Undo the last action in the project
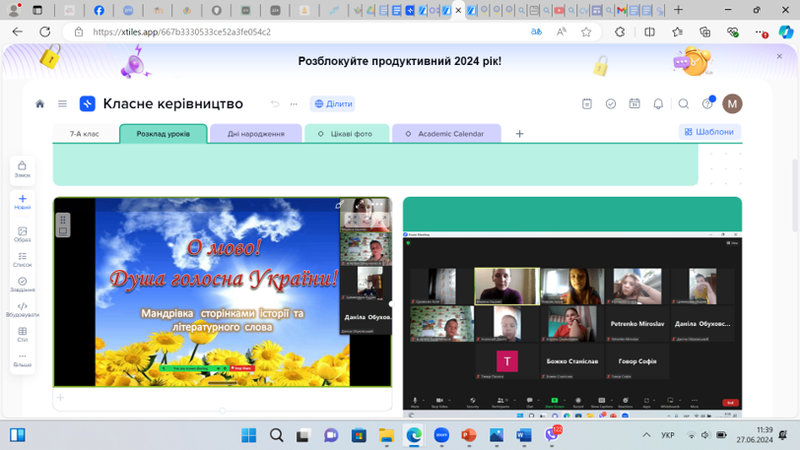 tap(275, 104)
